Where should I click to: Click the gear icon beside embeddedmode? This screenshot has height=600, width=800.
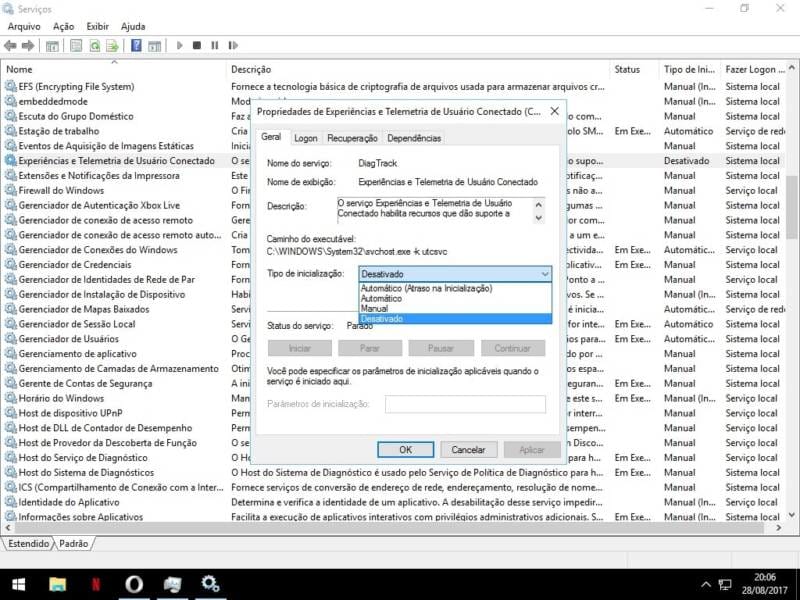pyautogui.click(x=10, y=102)
